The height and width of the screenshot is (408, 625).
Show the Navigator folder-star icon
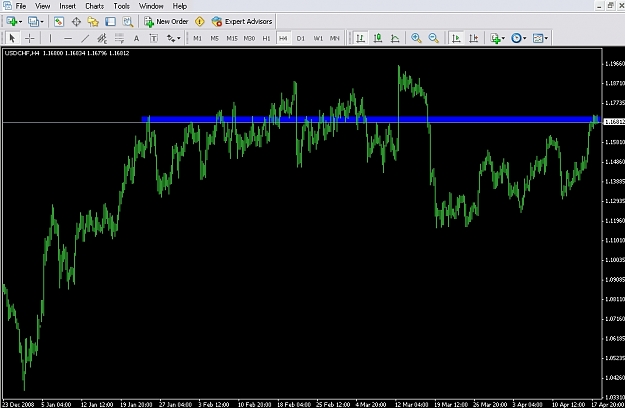point(93,22)
